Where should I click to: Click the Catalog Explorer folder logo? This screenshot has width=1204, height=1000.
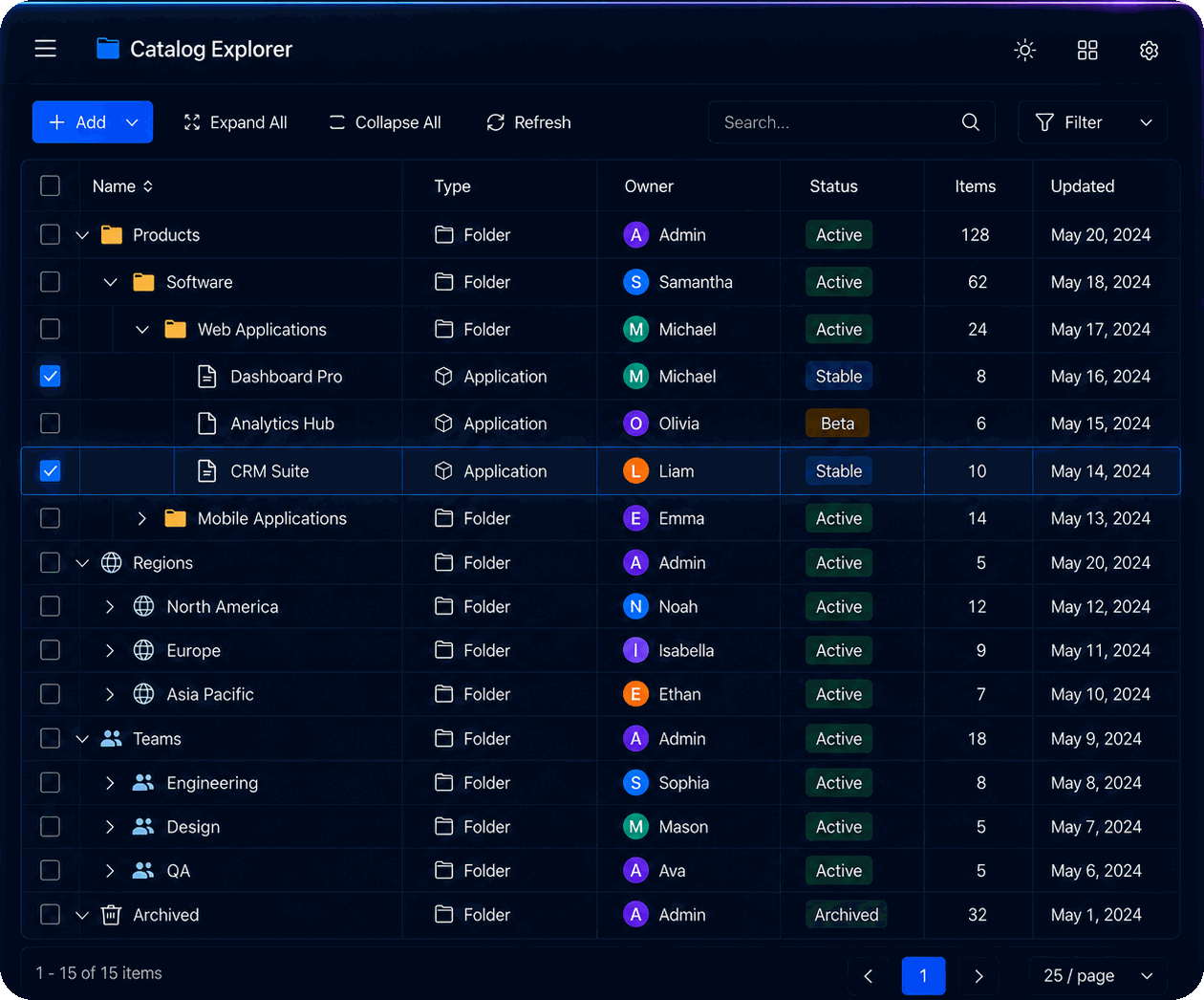(x=108, y=49)
